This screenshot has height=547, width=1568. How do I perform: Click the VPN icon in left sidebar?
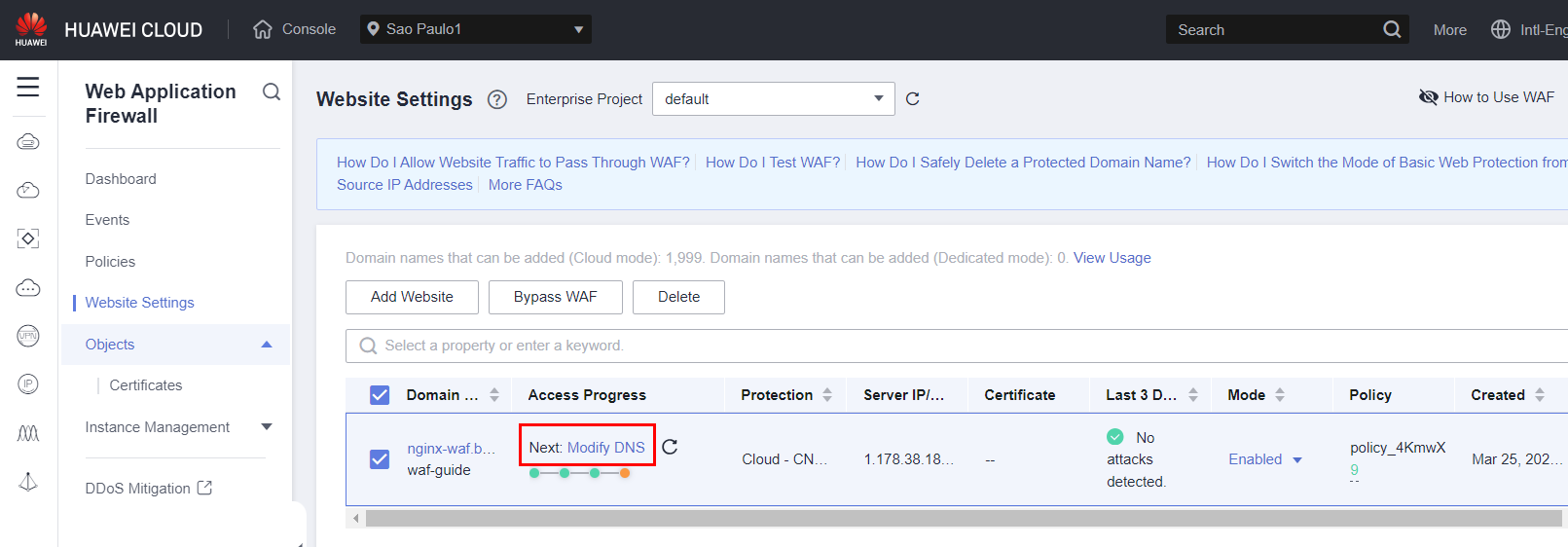(28, 336)
